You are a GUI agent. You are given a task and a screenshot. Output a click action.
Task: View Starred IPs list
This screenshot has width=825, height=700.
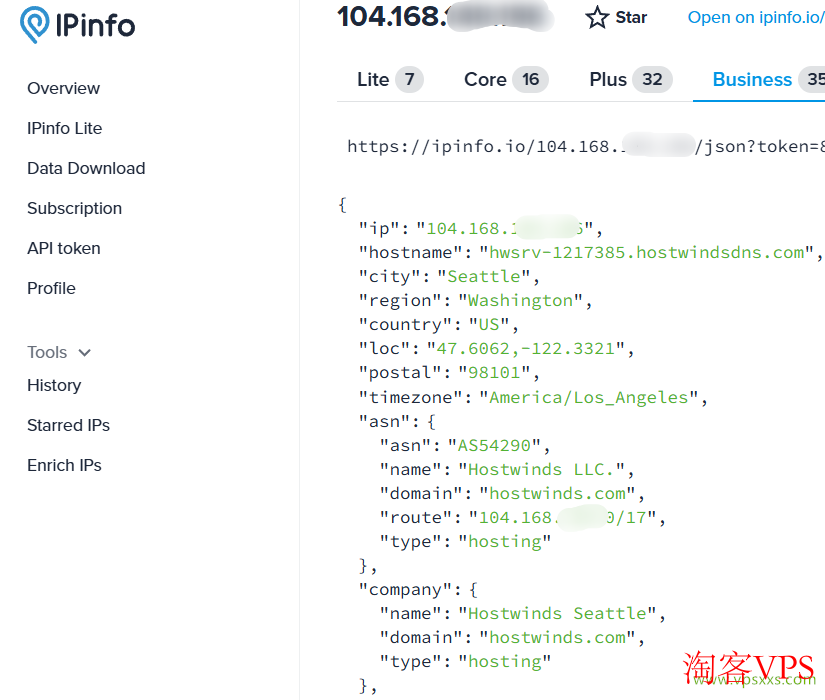68,425
